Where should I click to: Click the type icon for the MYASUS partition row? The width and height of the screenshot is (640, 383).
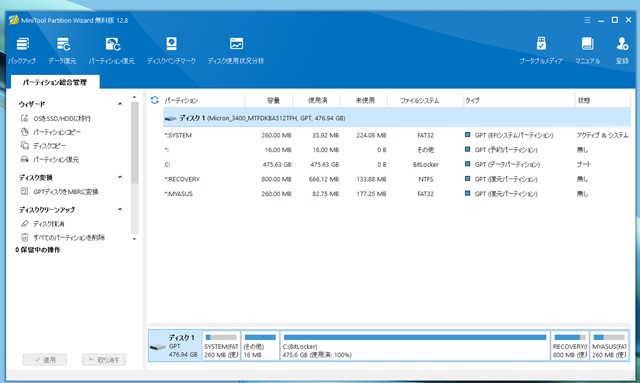point(467,194)
